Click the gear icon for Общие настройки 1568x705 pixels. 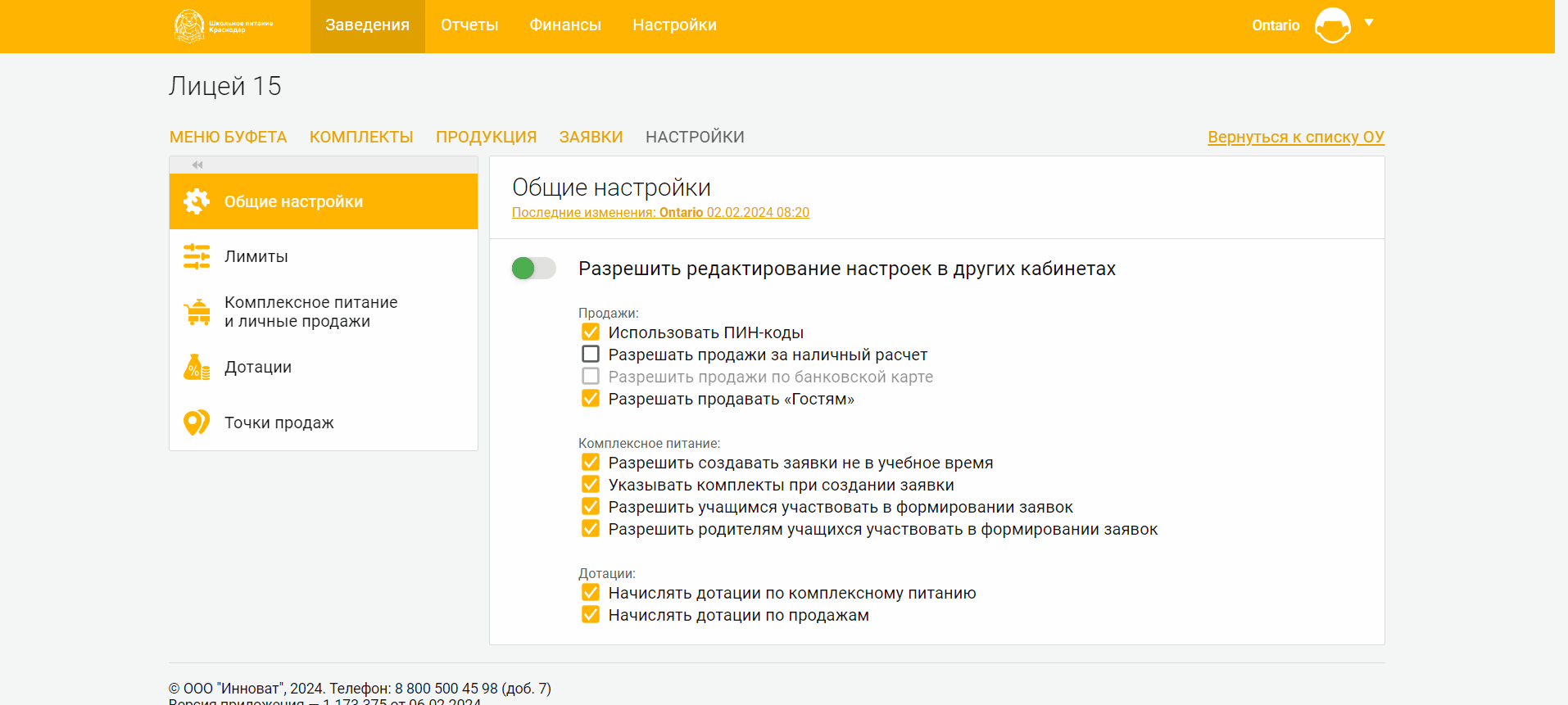[197, 201]
